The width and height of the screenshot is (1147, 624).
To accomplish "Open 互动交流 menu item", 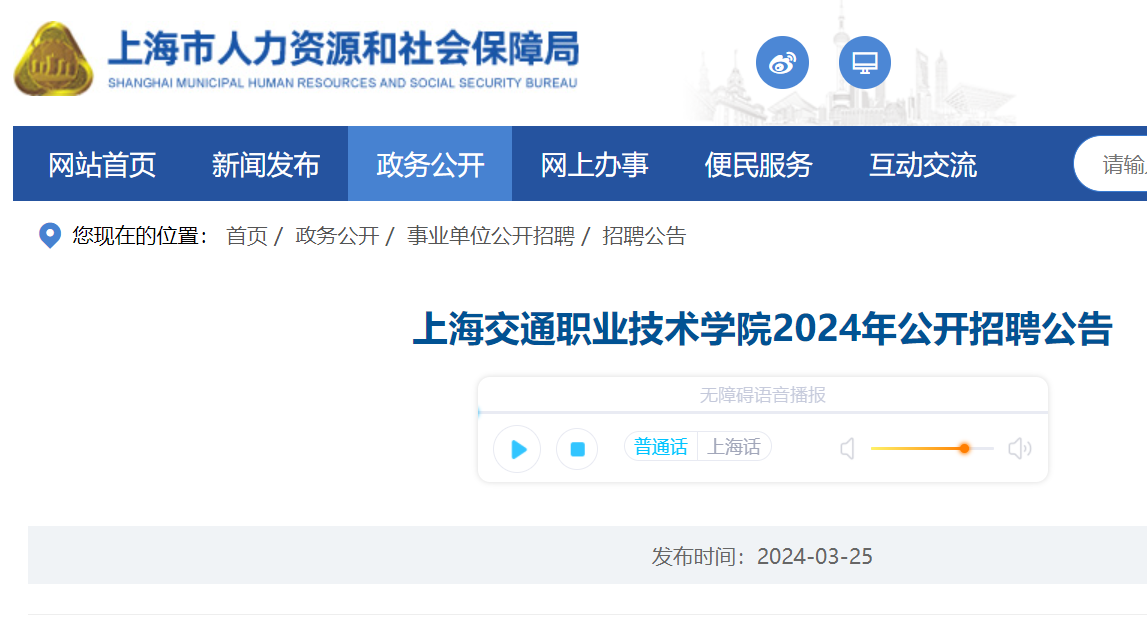I will click(922, 165).
